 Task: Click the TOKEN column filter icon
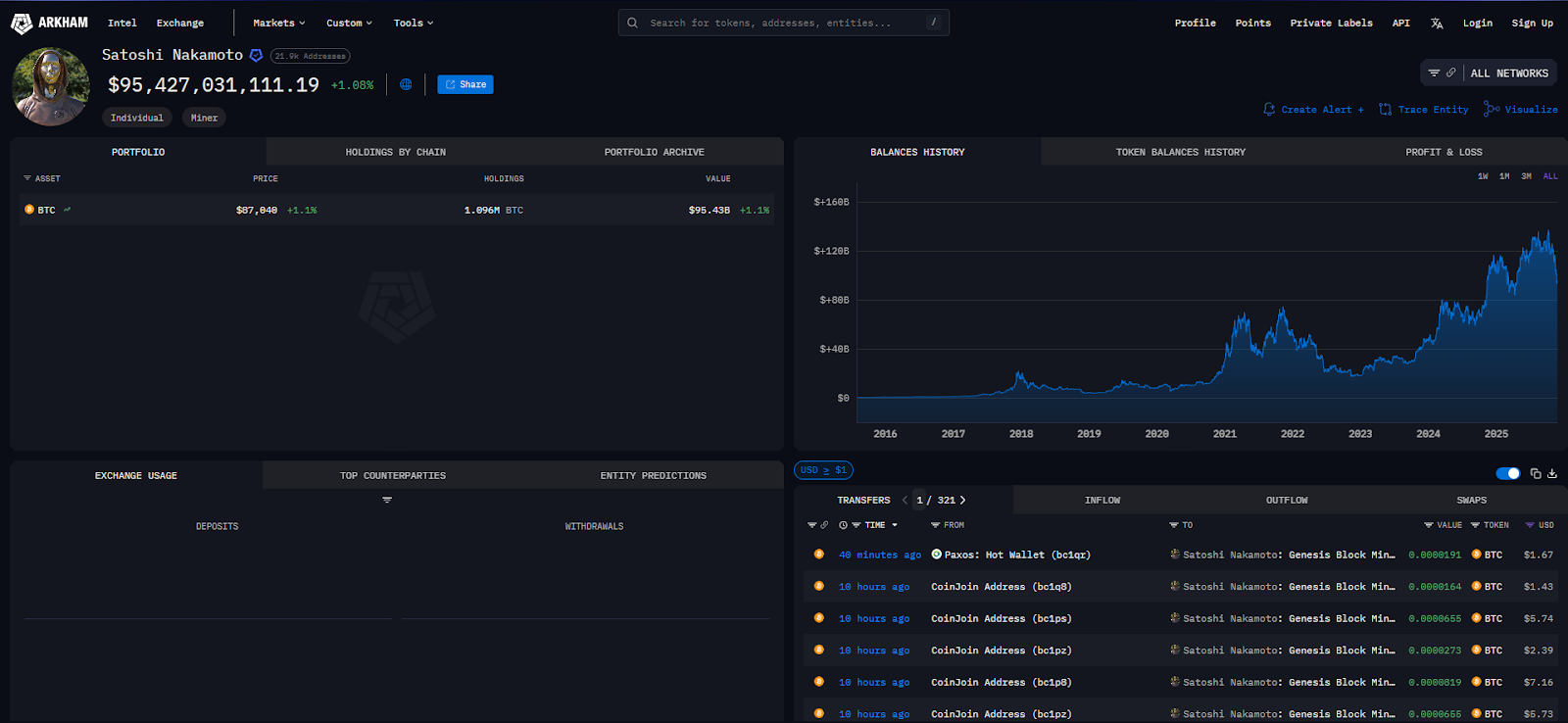click(x=1475, y=525)
